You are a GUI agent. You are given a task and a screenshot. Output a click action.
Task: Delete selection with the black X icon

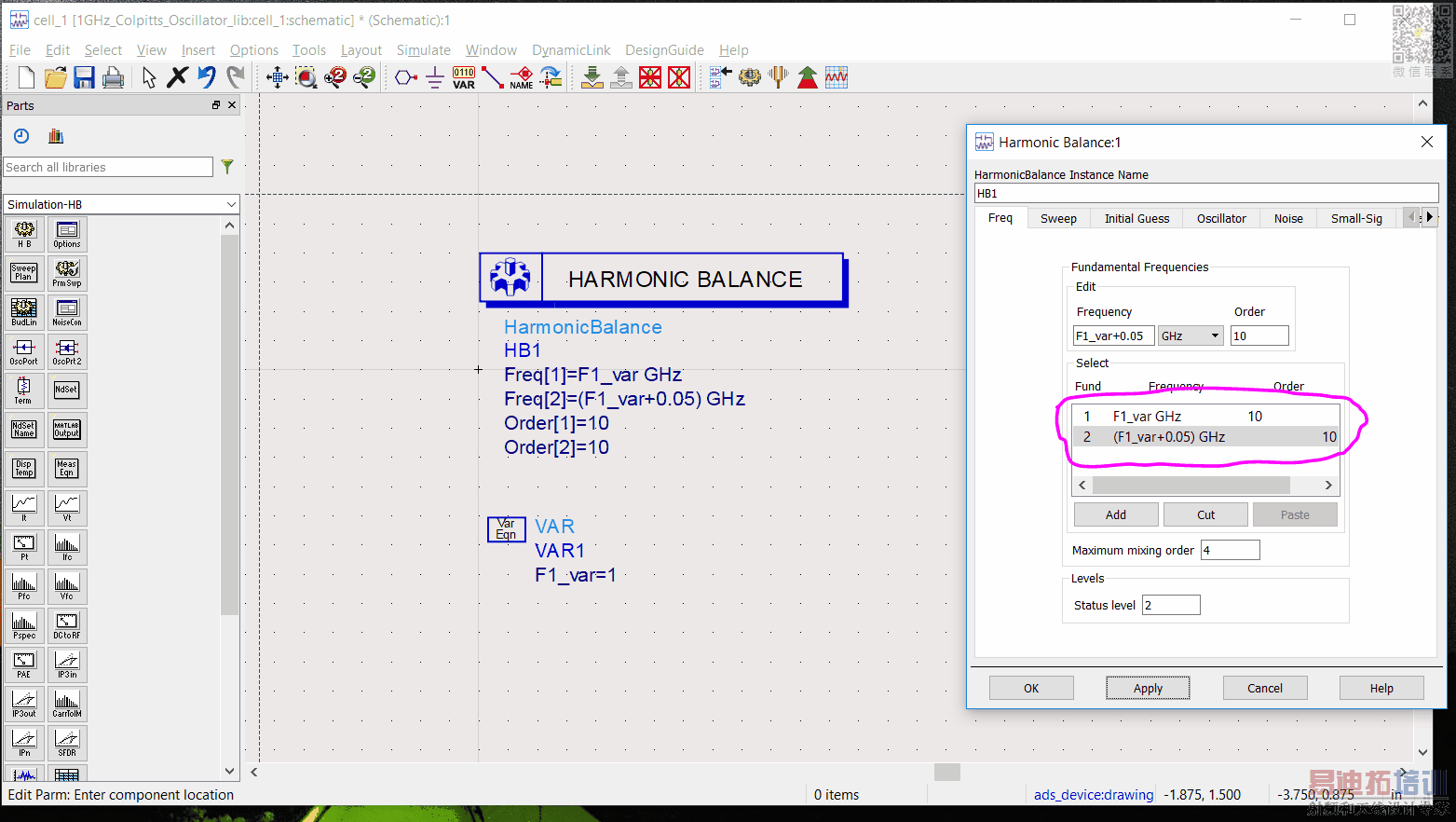177,77
